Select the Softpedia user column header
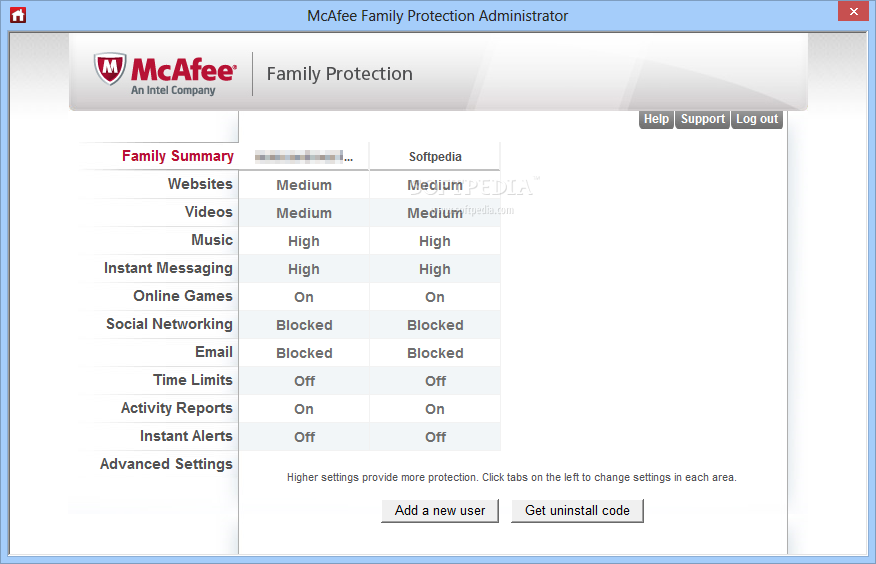 [435, 157]
